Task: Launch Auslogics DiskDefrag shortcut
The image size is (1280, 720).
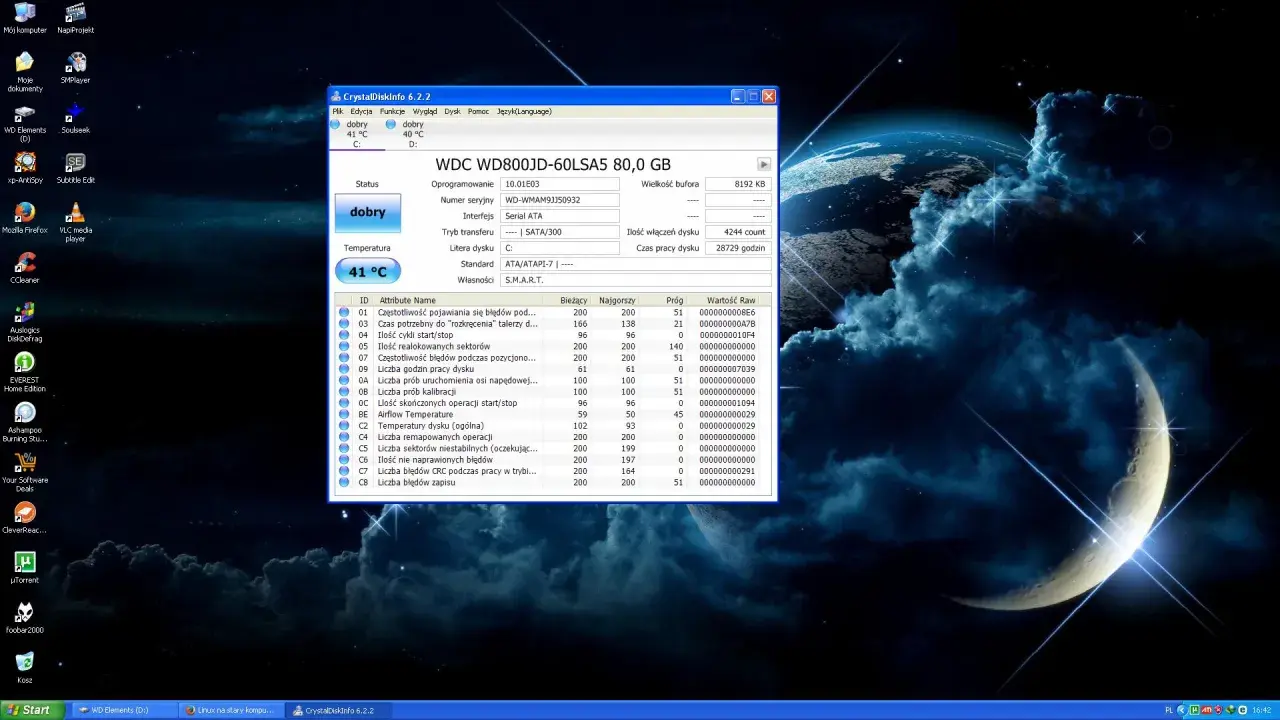Action: (25, 322)
